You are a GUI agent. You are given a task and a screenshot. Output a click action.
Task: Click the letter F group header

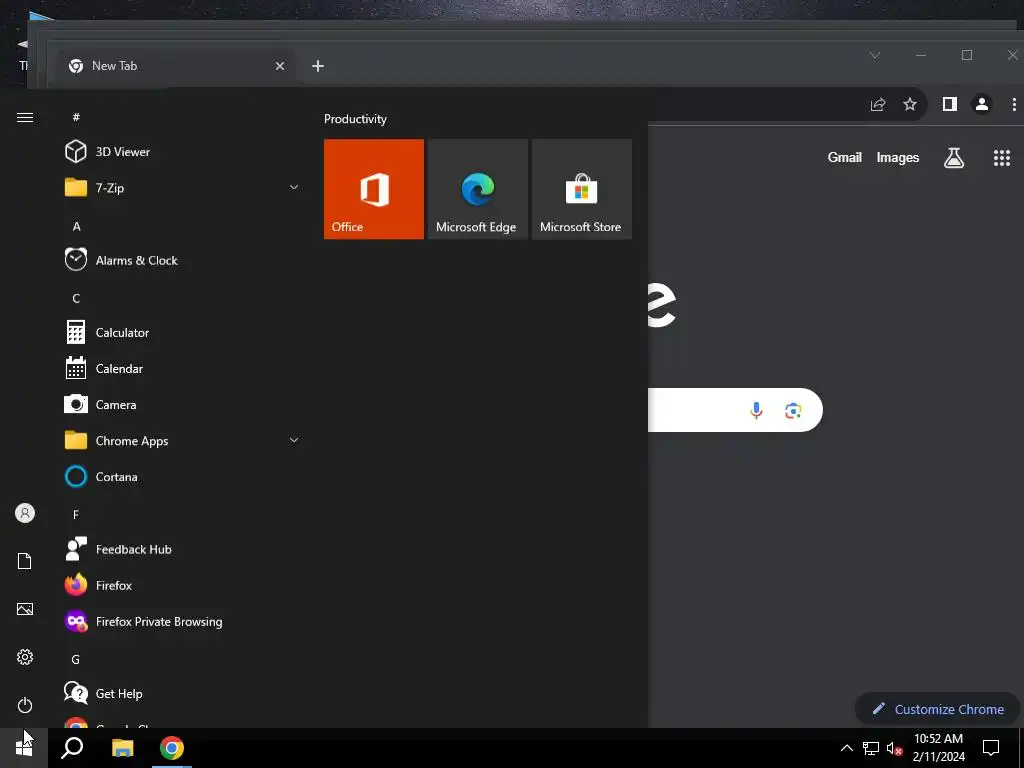(x=76, y=515)
